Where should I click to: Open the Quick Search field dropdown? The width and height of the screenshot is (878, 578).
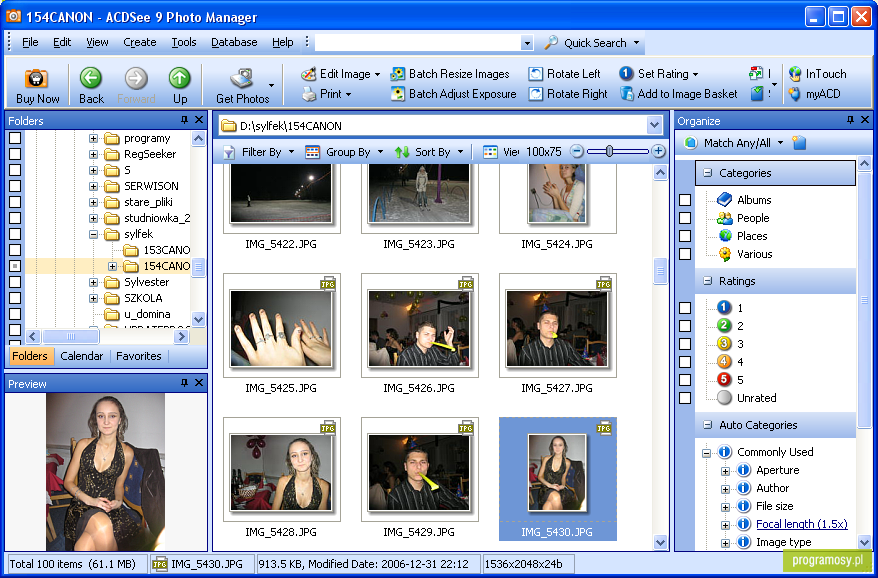click(x=526, y=43)
